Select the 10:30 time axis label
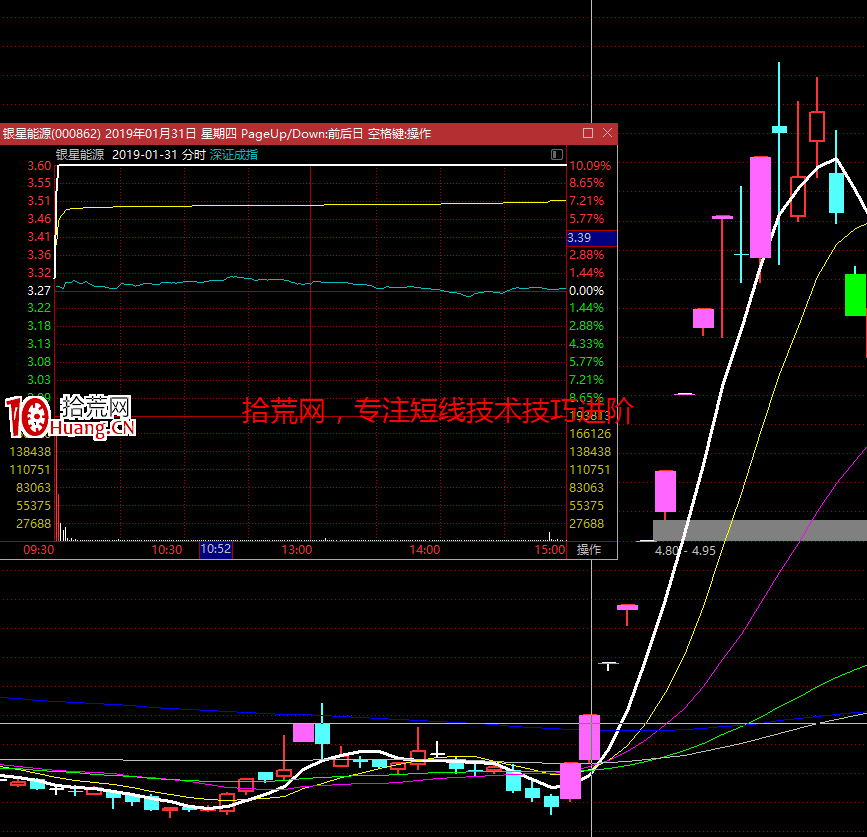The height and width of the screenshot is (837, 867). pos(166,550)
